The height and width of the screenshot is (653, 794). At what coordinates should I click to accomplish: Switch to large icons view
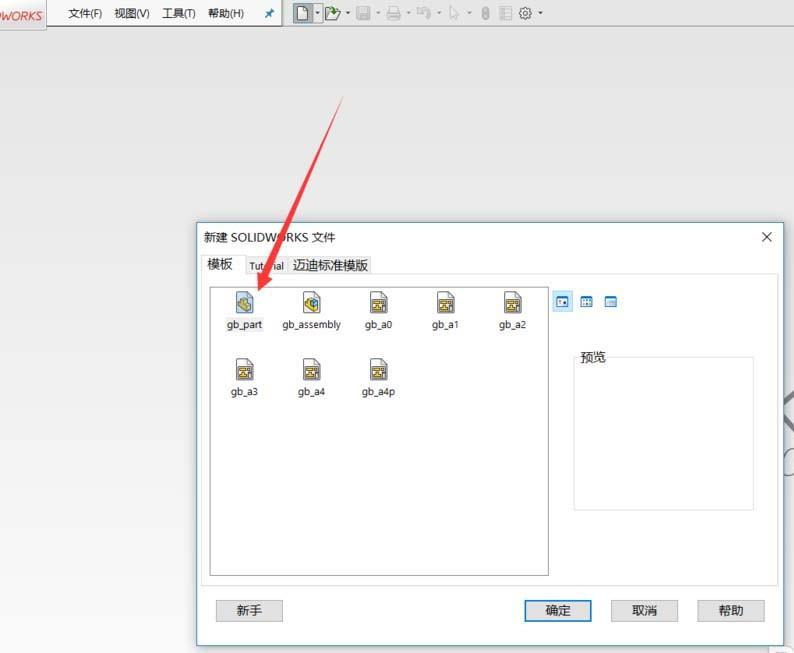(x=562, y=302)
